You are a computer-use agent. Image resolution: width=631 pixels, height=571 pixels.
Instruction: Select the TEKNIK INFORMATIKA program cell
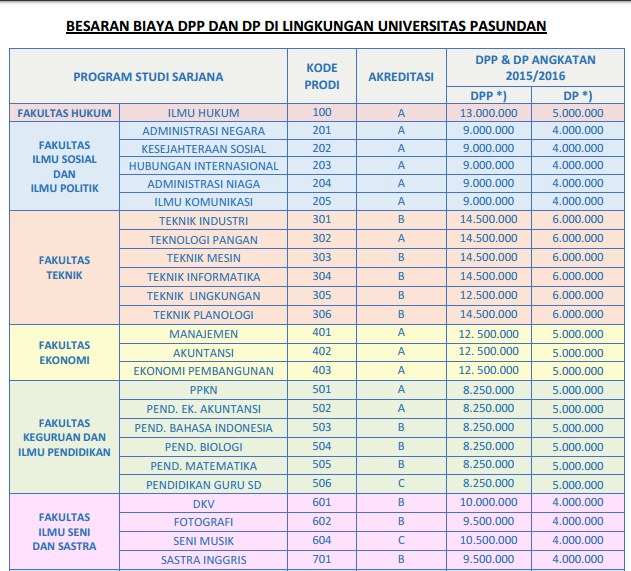[x=203, y=277]
